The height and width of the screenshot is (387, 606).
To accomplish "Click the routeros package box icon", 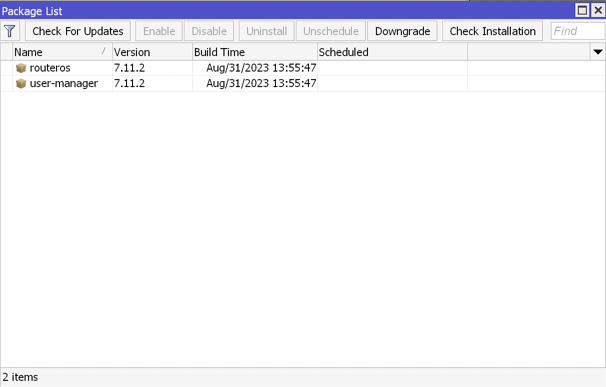I will click(x=21, y=68).
